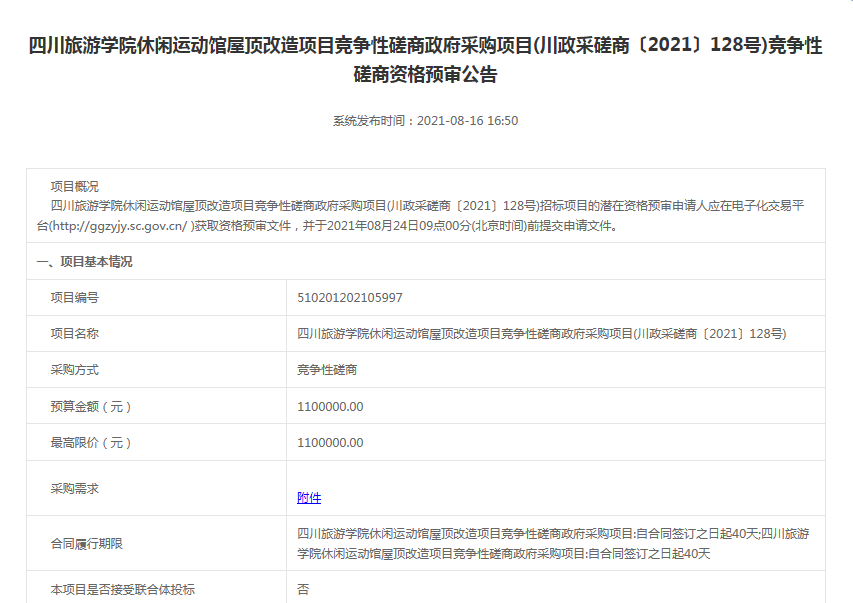Image resolution: width=853 pixels, height=603 pixels.
Task: Select the 否 value cell
Action: [x=556, y=587]
